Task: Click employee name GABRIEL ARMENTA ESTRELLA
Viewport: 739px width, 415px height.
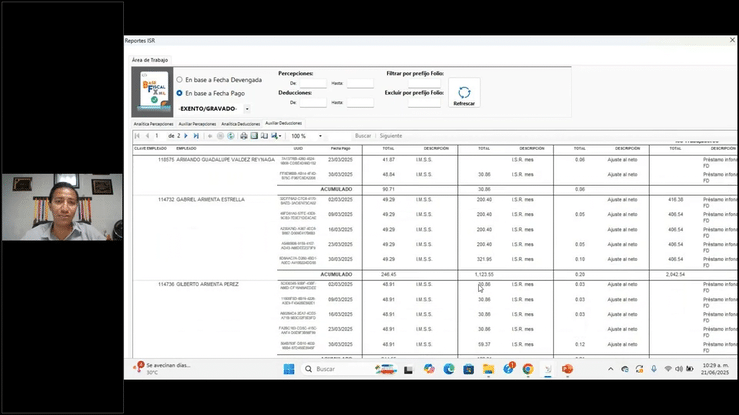Action: coord(210,200)
